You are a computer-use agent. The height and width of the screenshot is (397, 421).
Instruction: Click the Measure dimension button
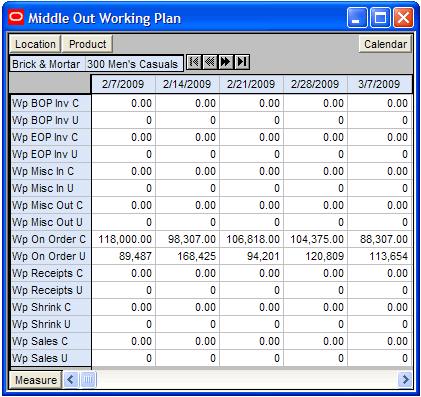pos(36,380)
